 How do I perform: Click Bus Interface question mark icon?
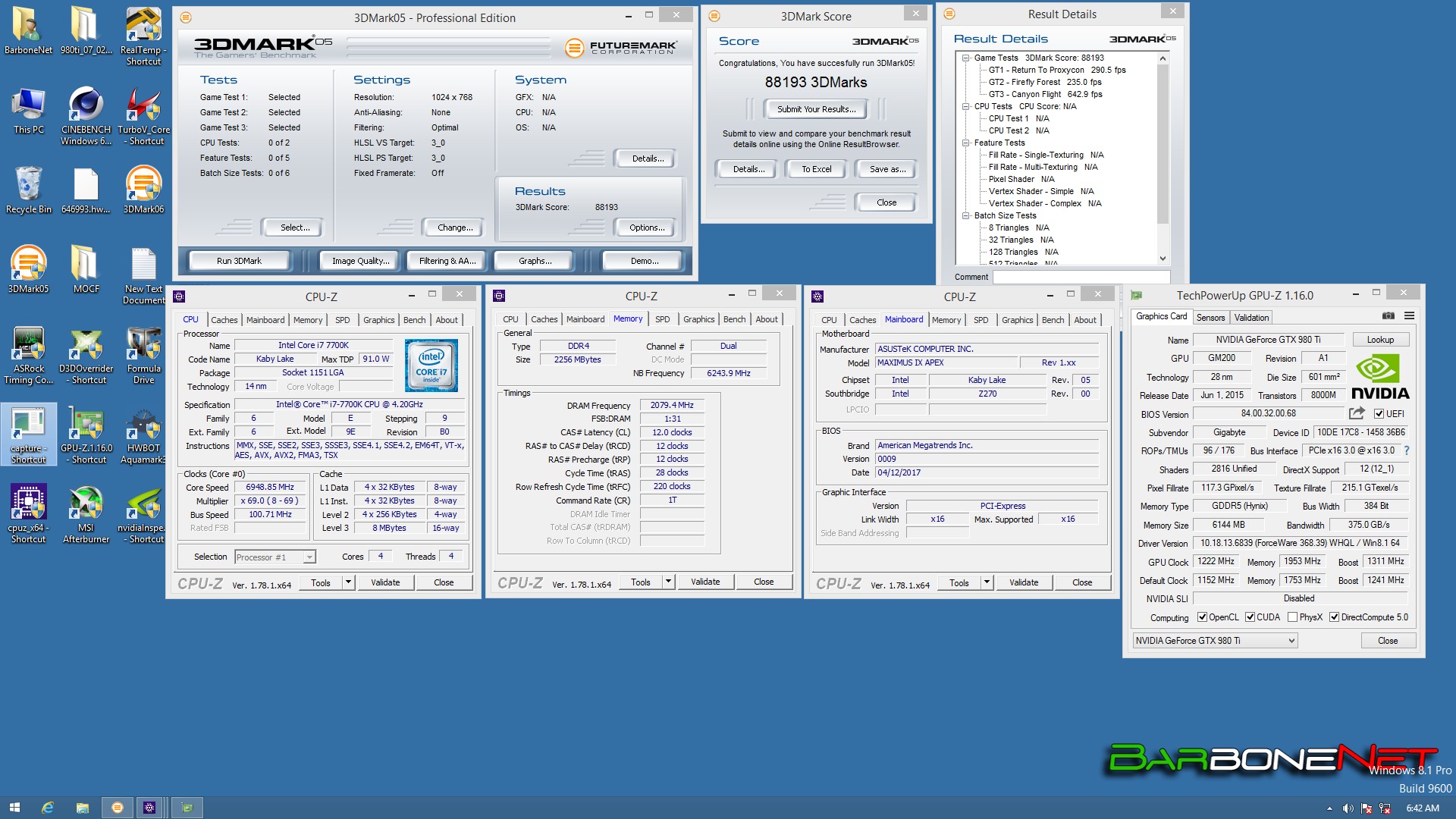(1406, 450)
